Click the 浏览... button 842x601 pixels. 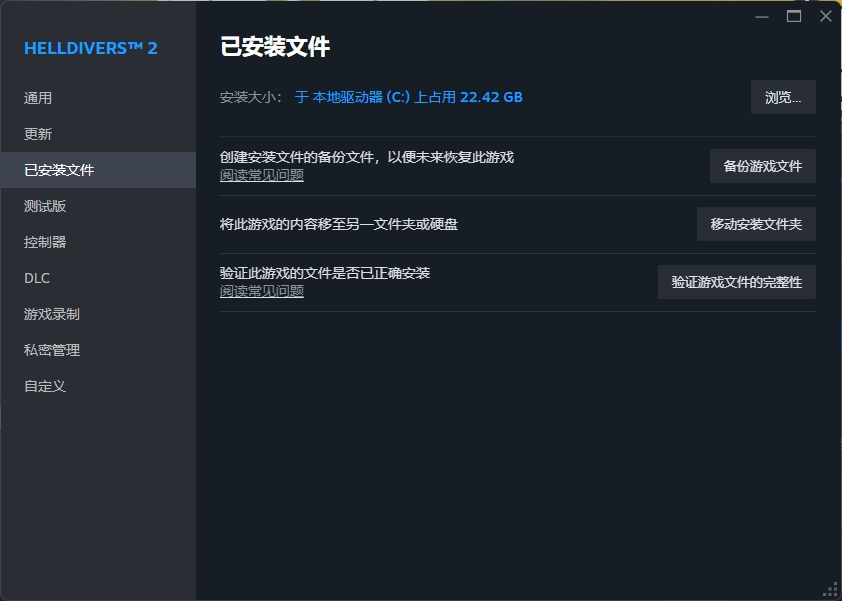tap(783, 97)
